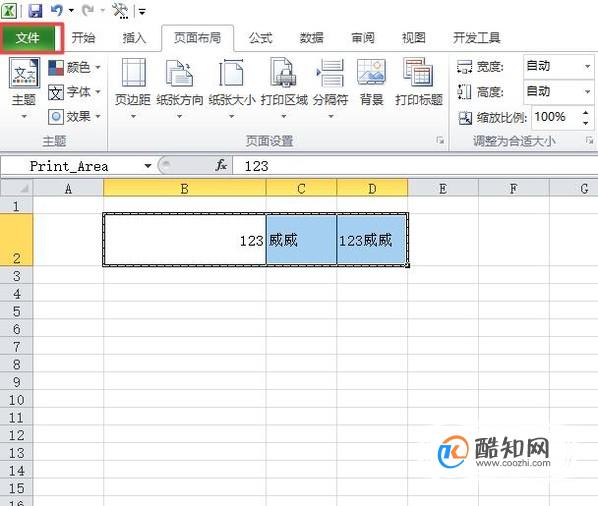The width and height of the screenshot is (598, 506).
Task: Increase 缩放比例 scale with up stepper
Action: pyautogui.click(x=586, y=112)
